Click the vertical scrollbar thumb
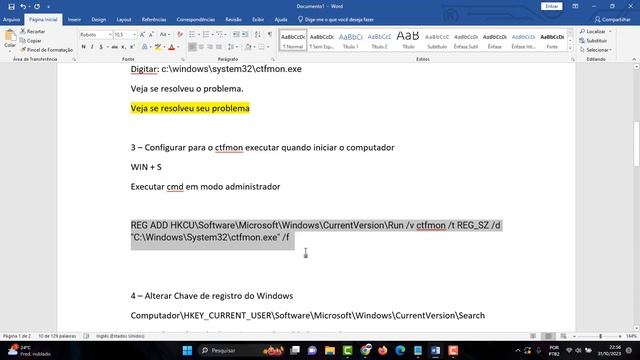The height and width of the screenshot is (360, 640). [x=636, y=144]
